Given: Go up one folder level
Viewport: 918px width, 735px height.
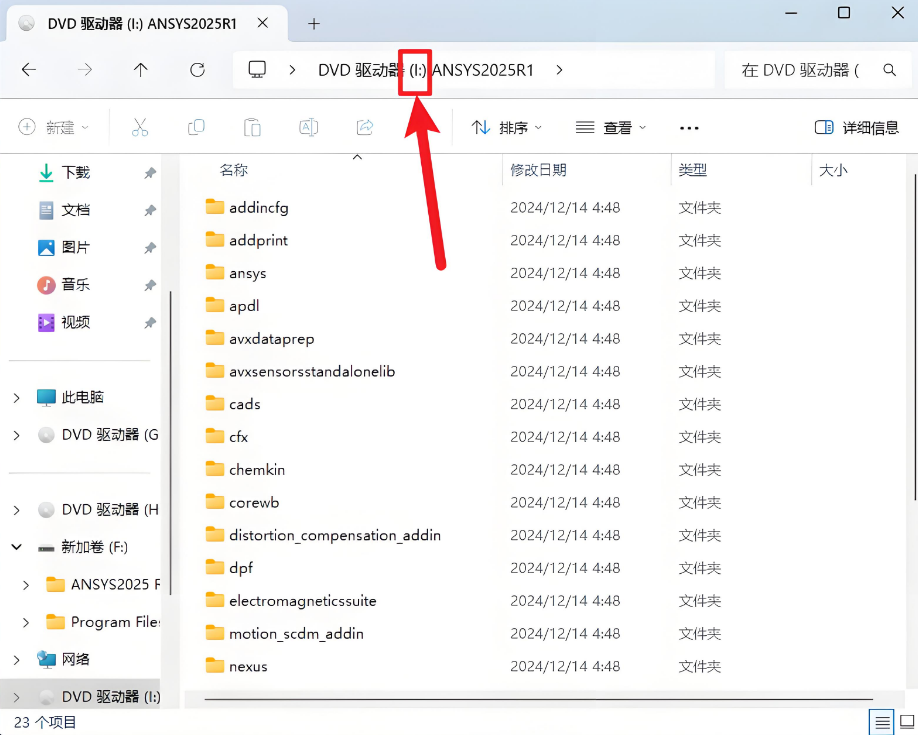Looking at the screenshot, I should click(141, 70).
